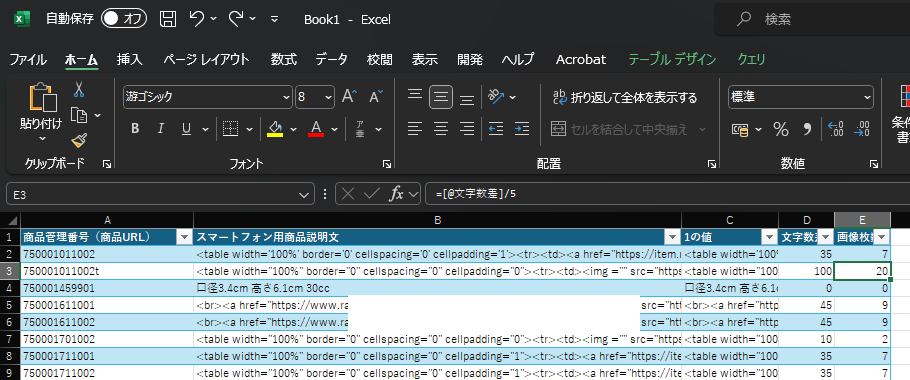This screenshot has width=910, height=380.
Task: Switch to the 表示 tab
Action: [425, 59]
